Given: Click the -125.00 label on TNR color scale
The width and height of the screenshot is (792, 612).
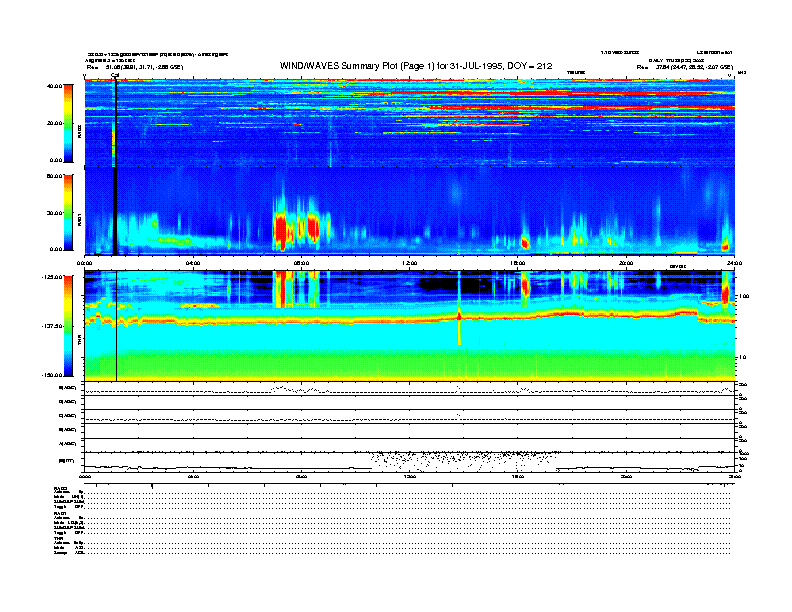Looking at the screenshot, I should (52, 277).
